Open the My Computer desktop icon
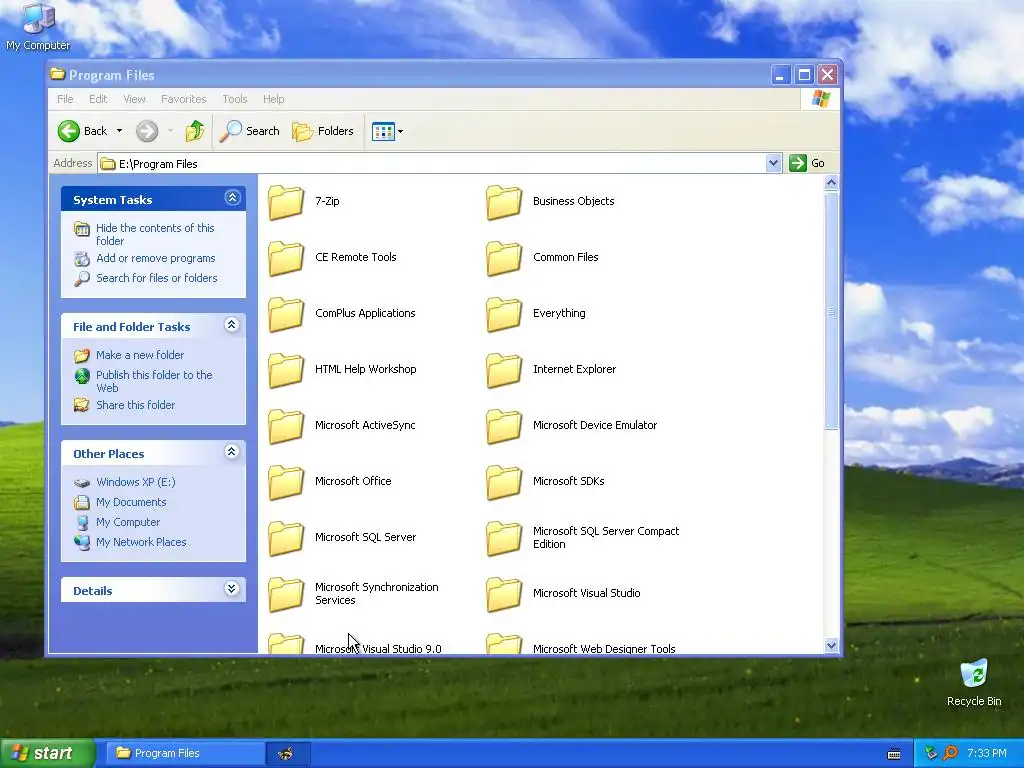 click(x=38, y=26)
